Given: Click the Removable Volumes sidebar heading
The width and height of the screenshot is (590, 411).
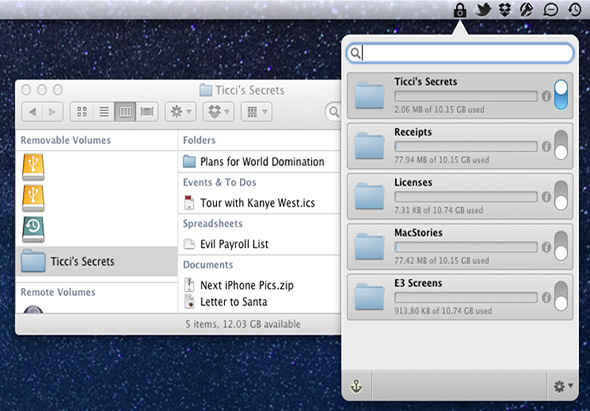Looking at the screenshot, I should [65, 140].
